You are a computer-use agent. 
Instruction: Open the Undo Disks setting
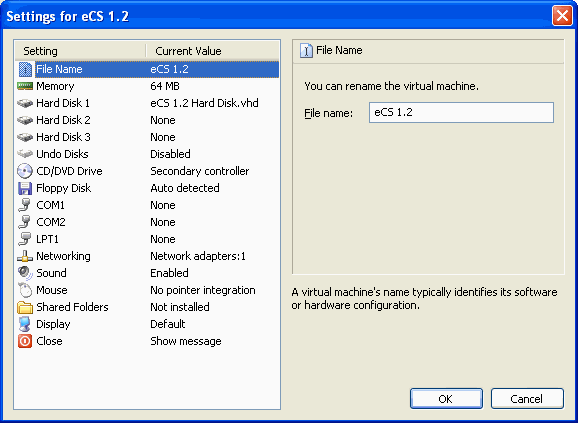(x=147, y=154)
